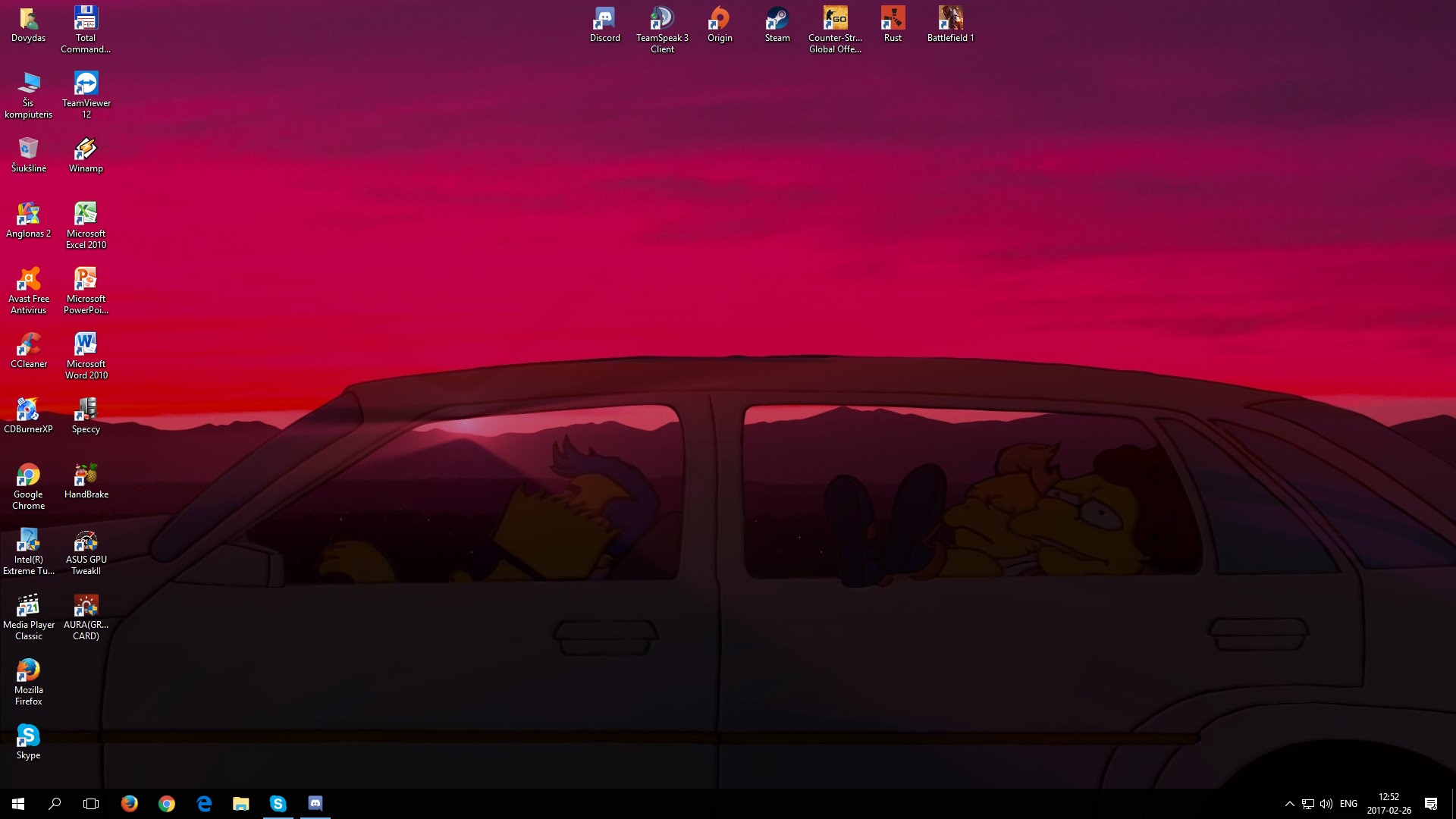
Task: Select Media Player Classic shortcut
Action: pyautogui.click(x=28, y=617)
